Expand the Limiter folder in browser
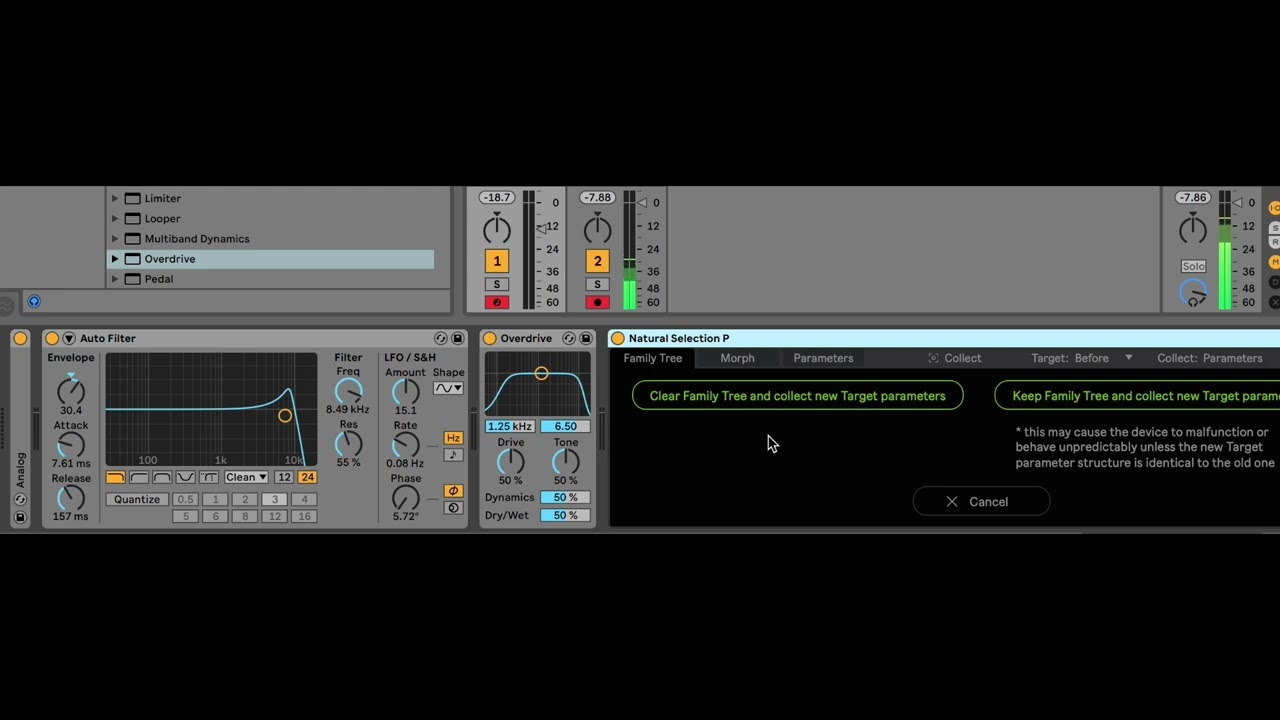Screen dimensions: 1280x720 point(115,198)
